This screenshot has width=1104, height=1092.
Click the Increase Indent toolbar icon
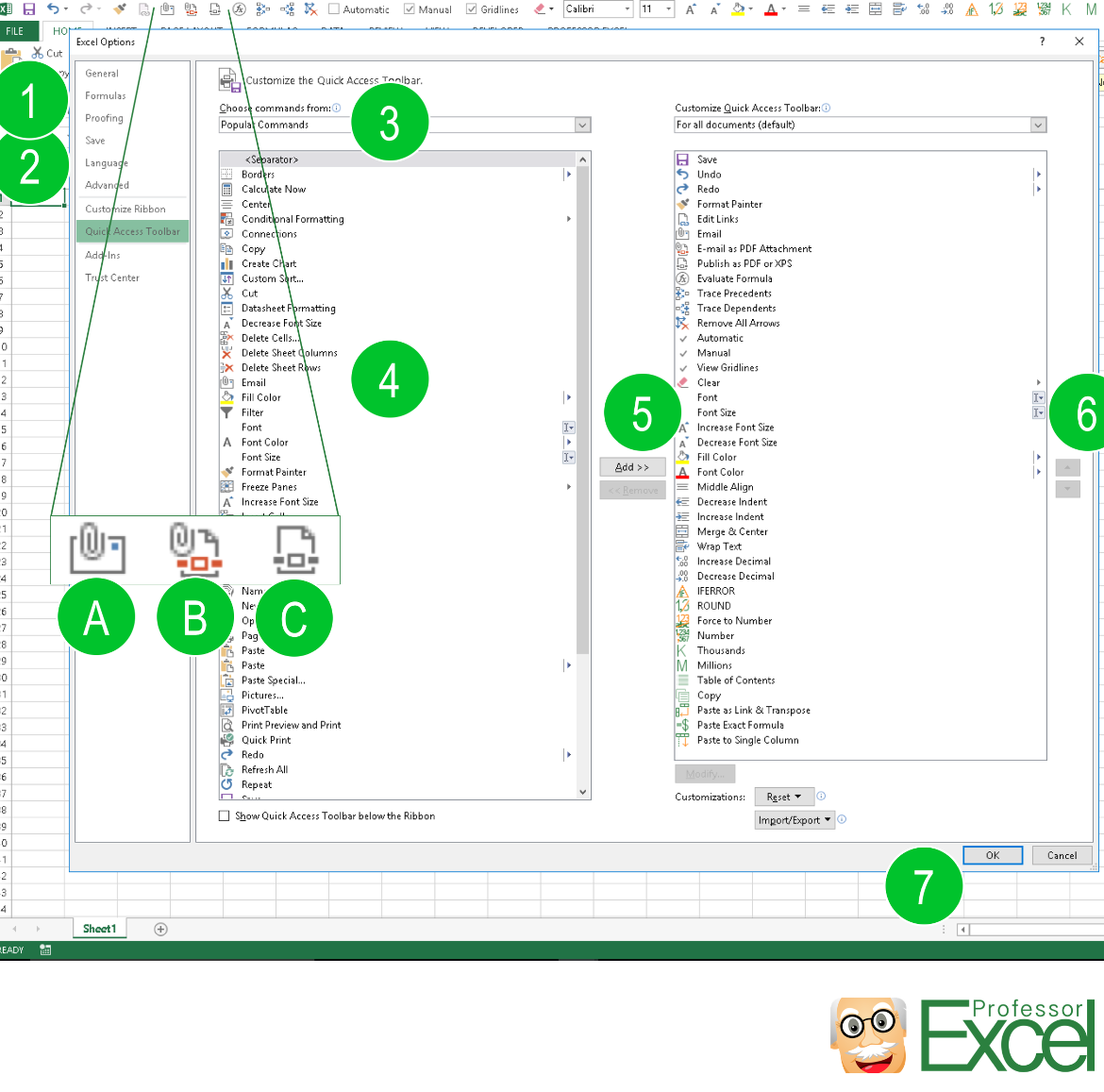[852, 9]
